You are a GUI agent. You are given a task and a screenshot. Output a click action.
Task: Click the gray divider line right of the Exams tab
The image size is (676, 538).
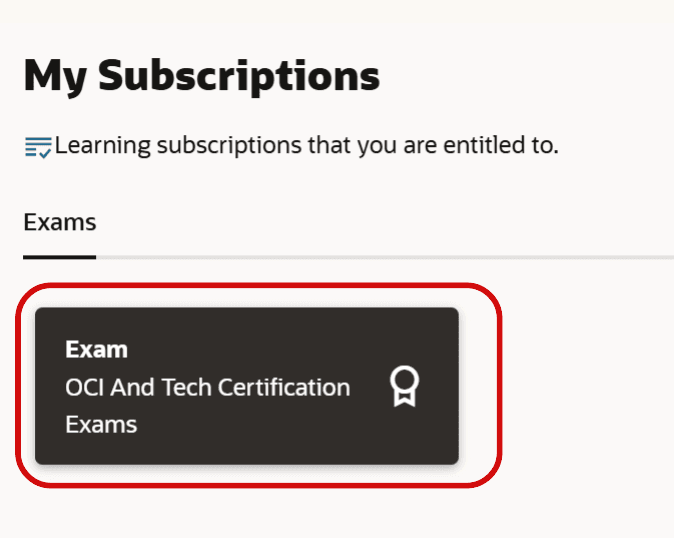(x=380, y=258)
